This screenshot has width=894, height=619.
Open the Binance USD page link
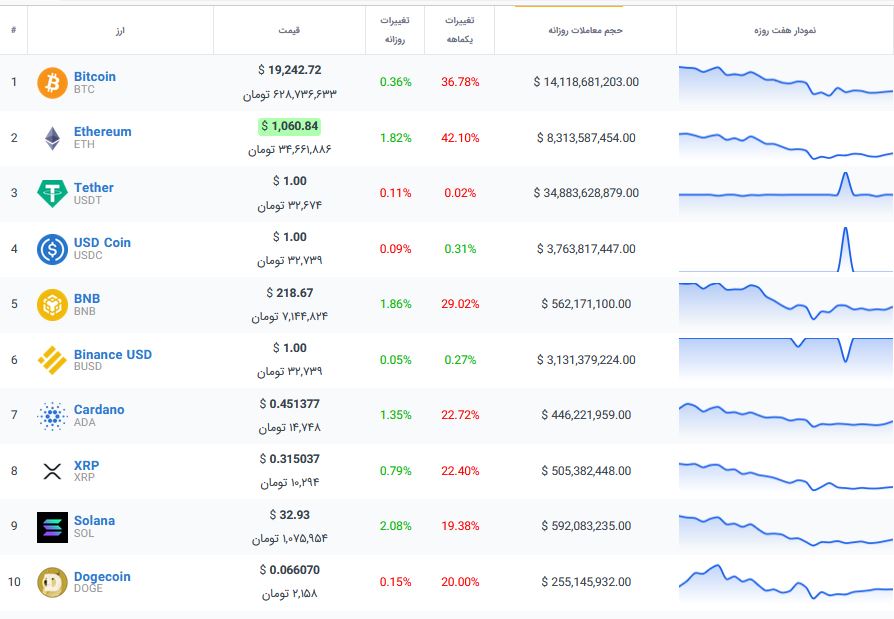[x=113, y=355]
